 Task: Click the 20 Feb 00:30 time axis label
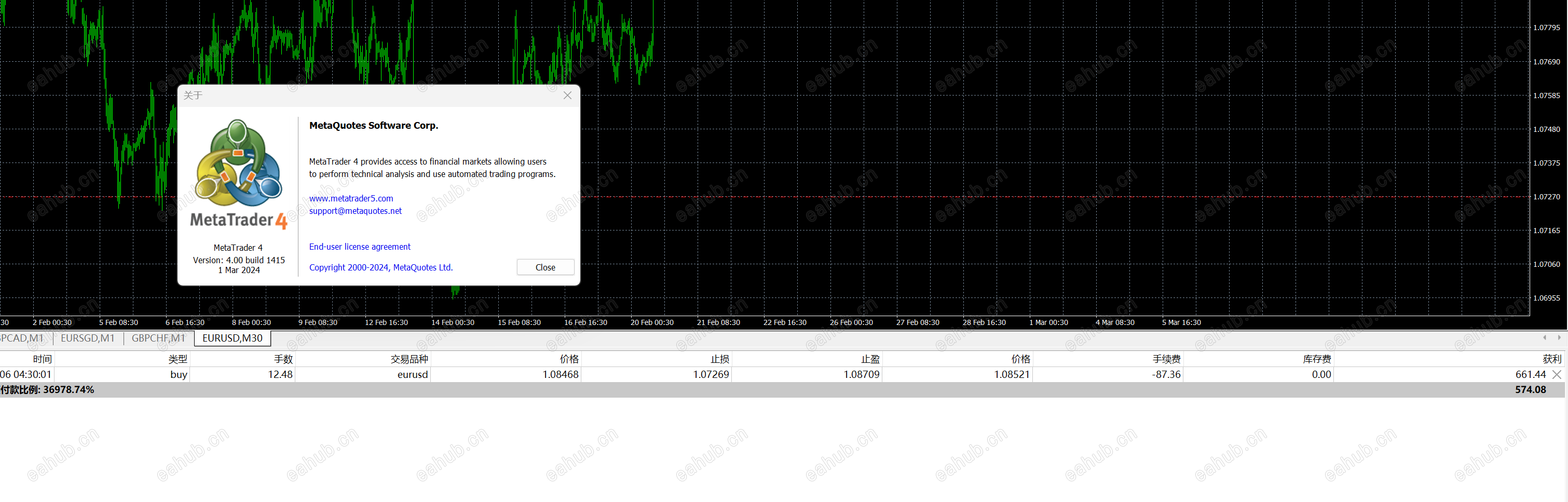(x=652, y=323)
